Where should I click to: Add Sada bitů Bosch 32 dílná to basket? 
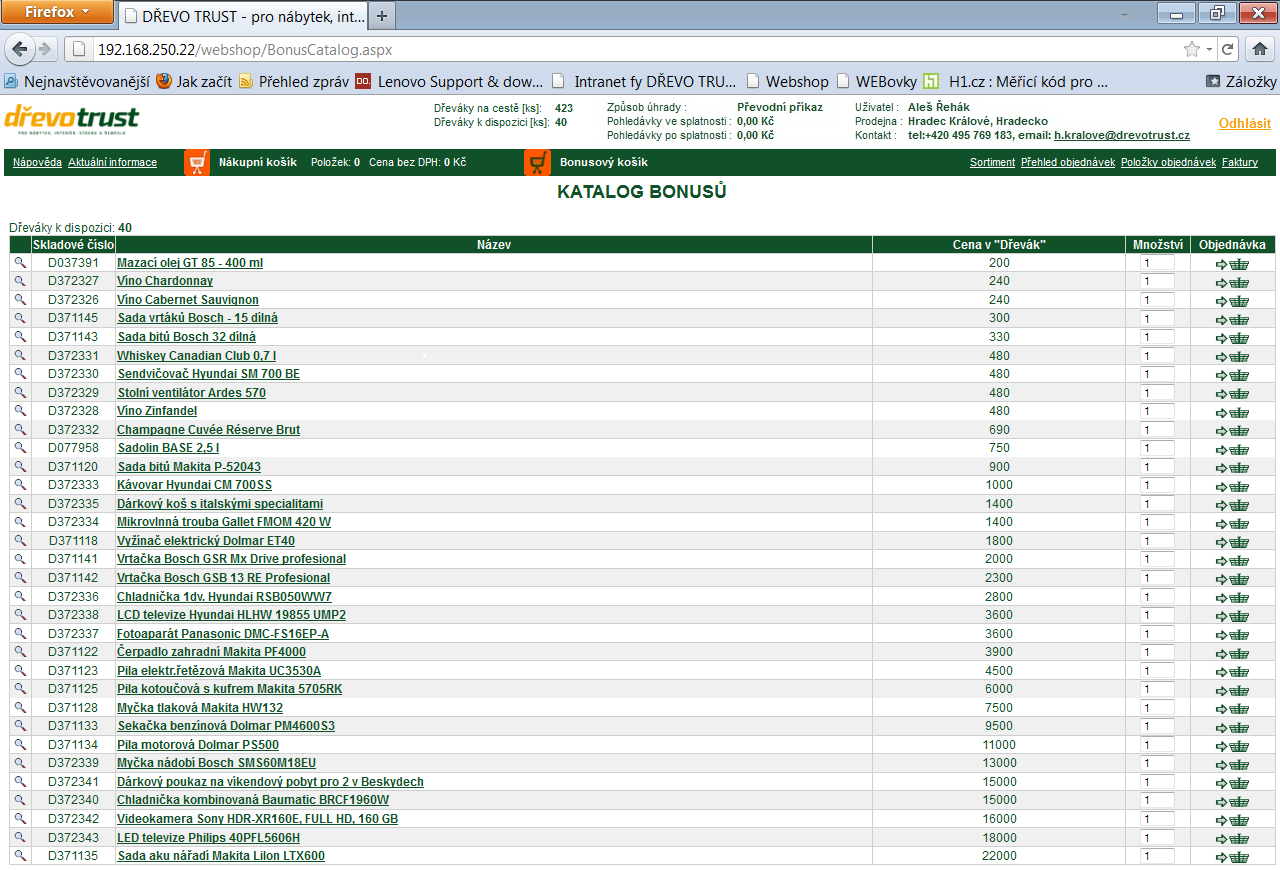point(1233,338)
